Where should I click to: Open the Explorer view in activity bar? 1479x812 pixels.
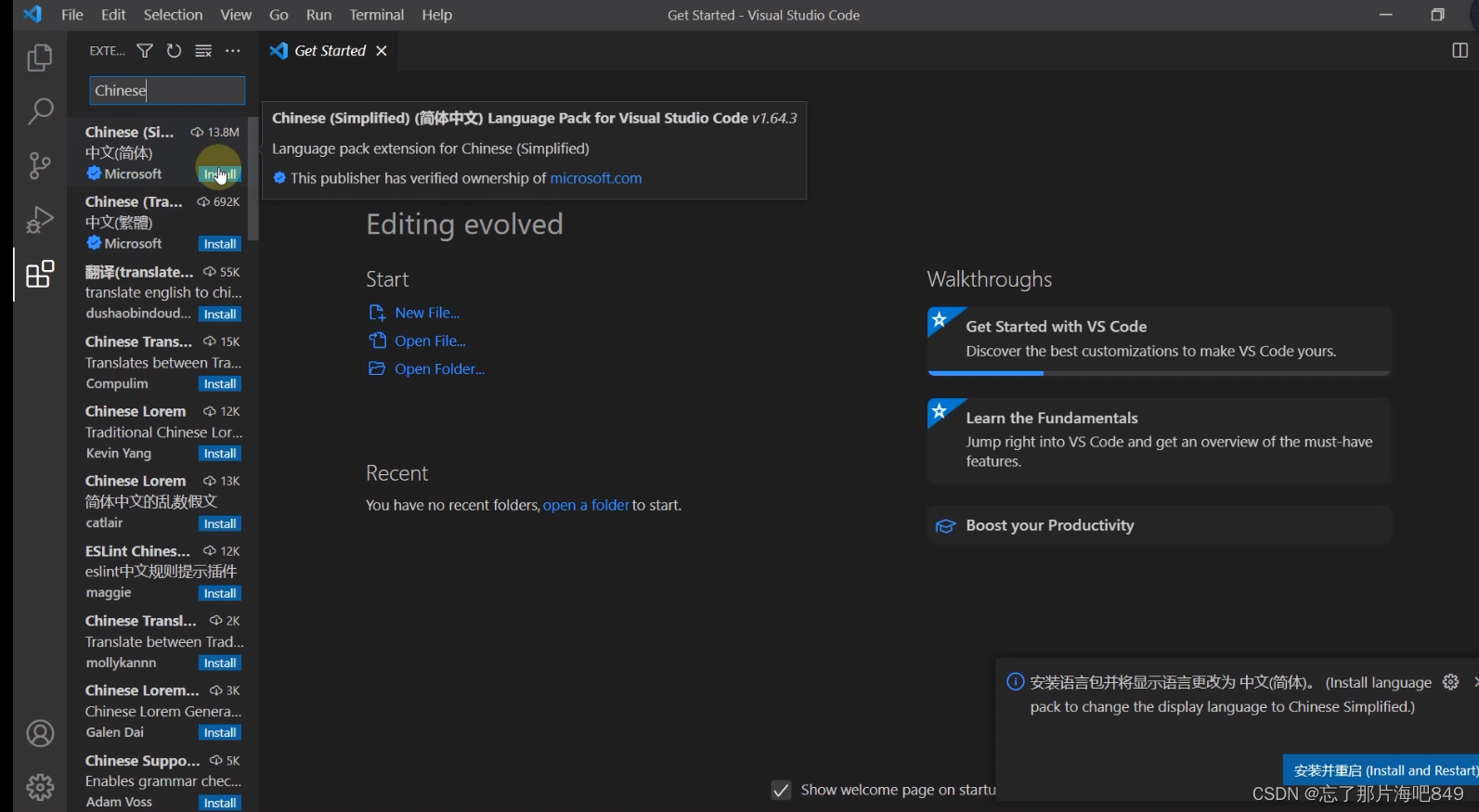pyautogui.click(x=40, y=58)
